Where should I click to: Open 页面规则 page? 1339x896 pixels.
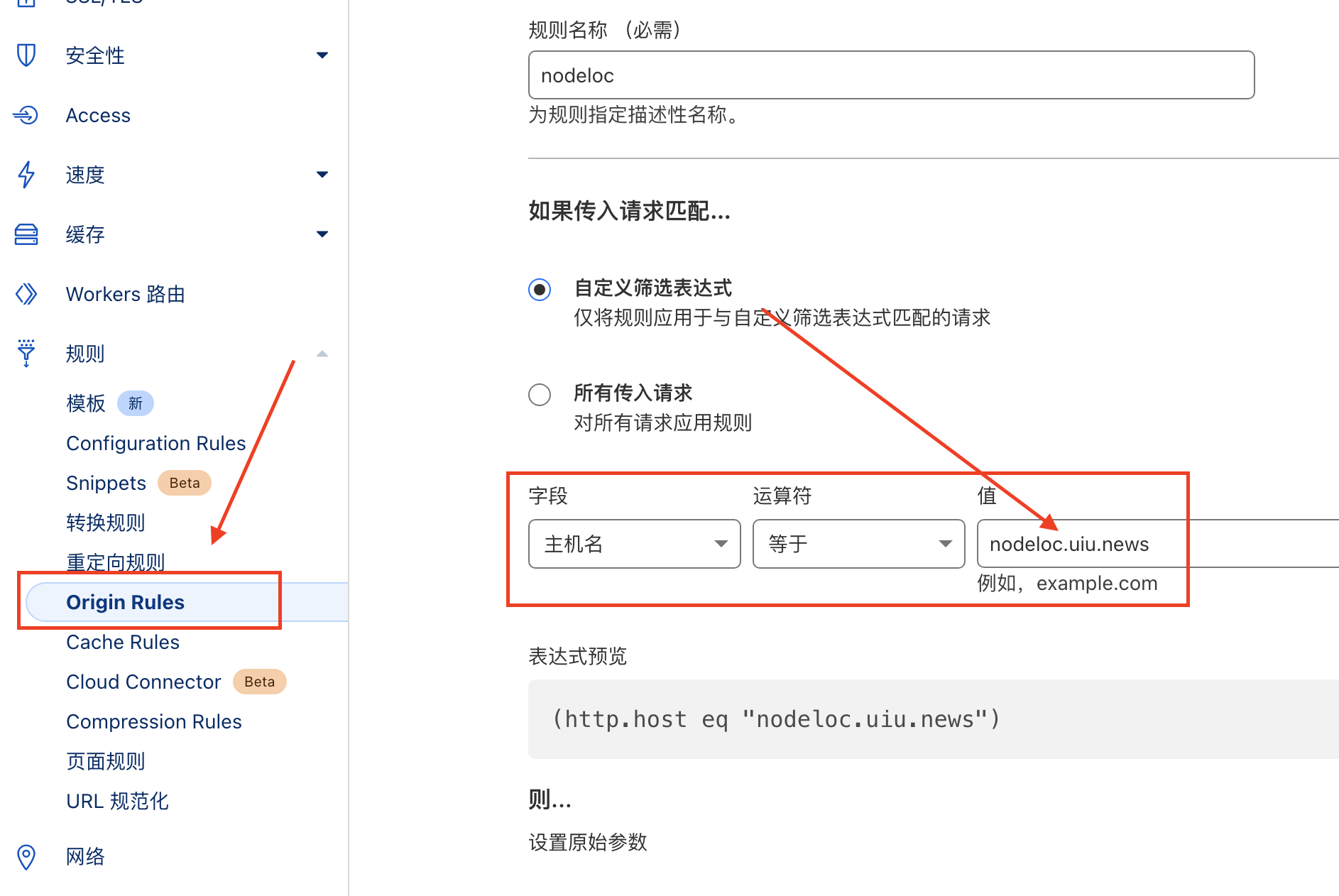click(106, 761)
